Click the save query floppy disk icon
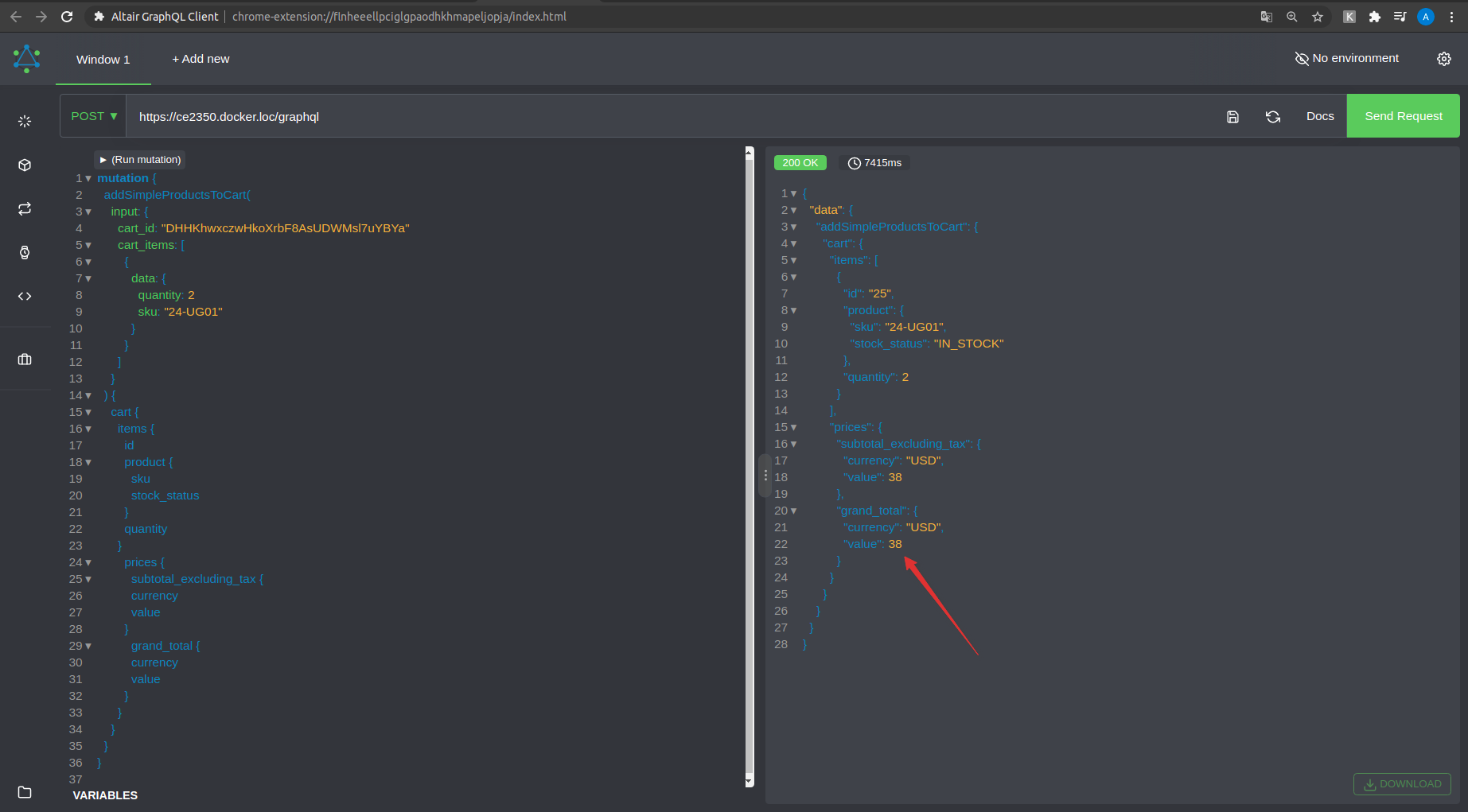The image size is (1468, 812). coord(1232,117)
